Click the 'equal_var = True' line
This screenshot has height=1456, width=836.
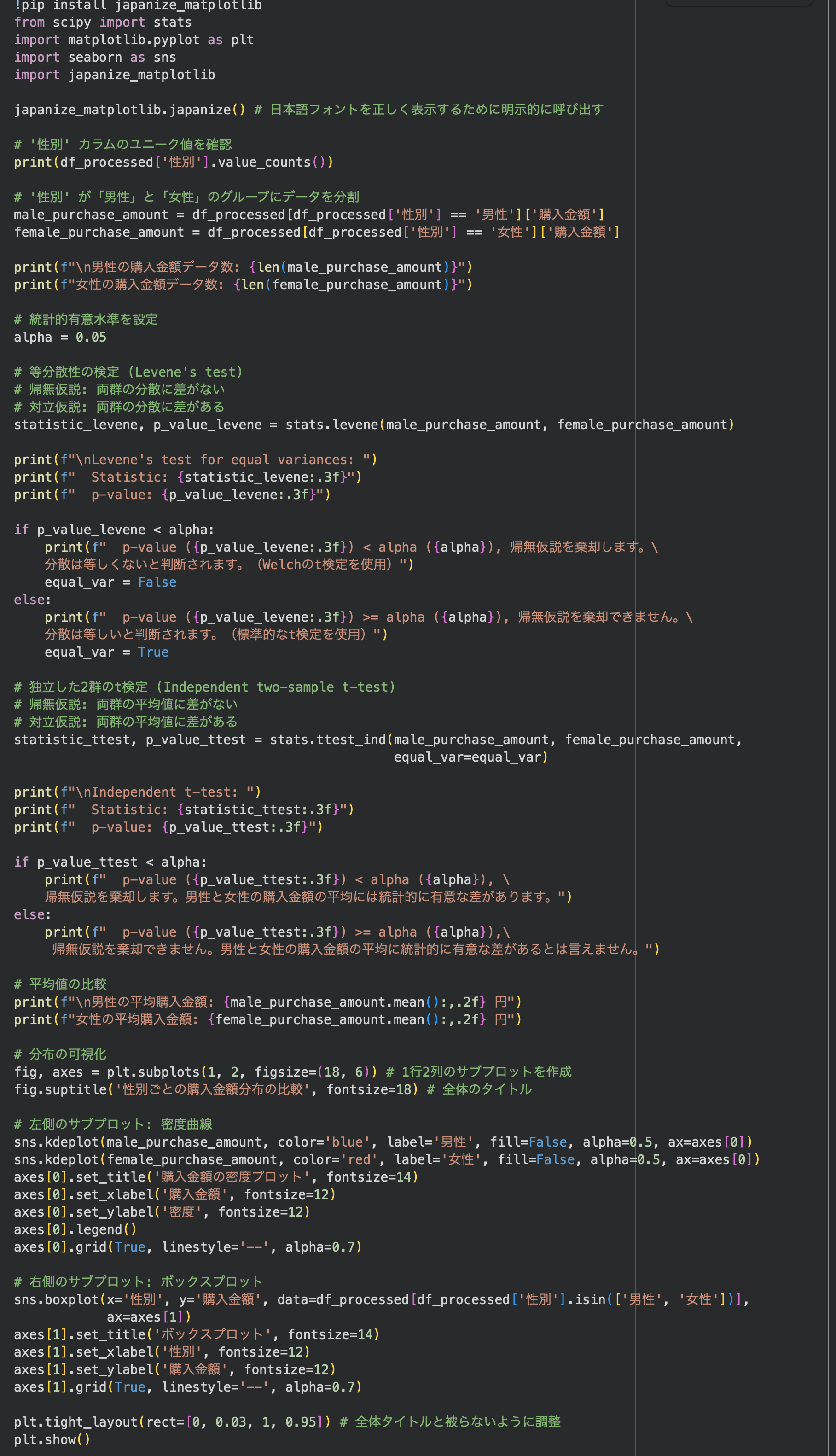(106, 652)
